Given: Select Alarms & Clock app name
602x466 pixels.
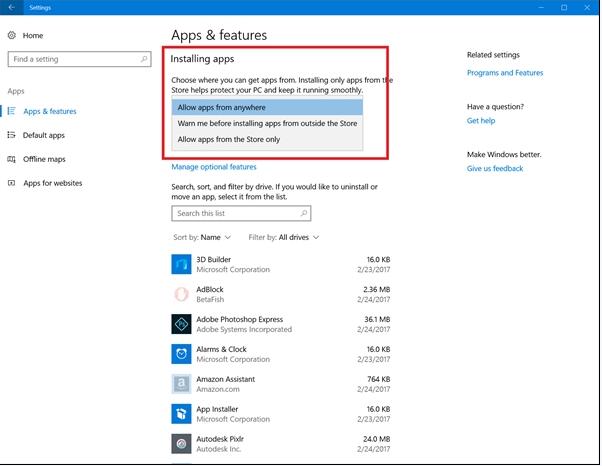Looking at the screenshot, I should coord(221,349).
